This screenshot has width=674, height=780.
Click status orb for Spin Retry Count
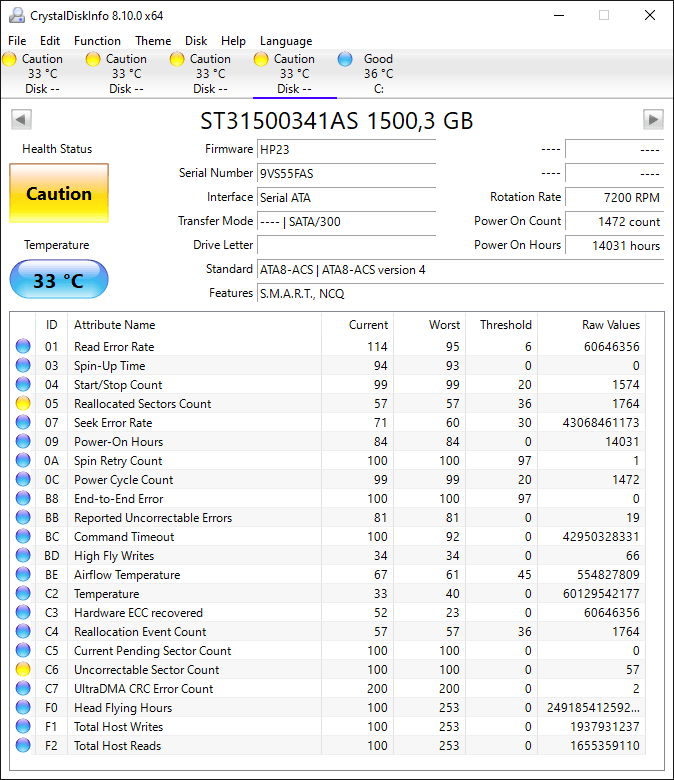click(23, 460)
